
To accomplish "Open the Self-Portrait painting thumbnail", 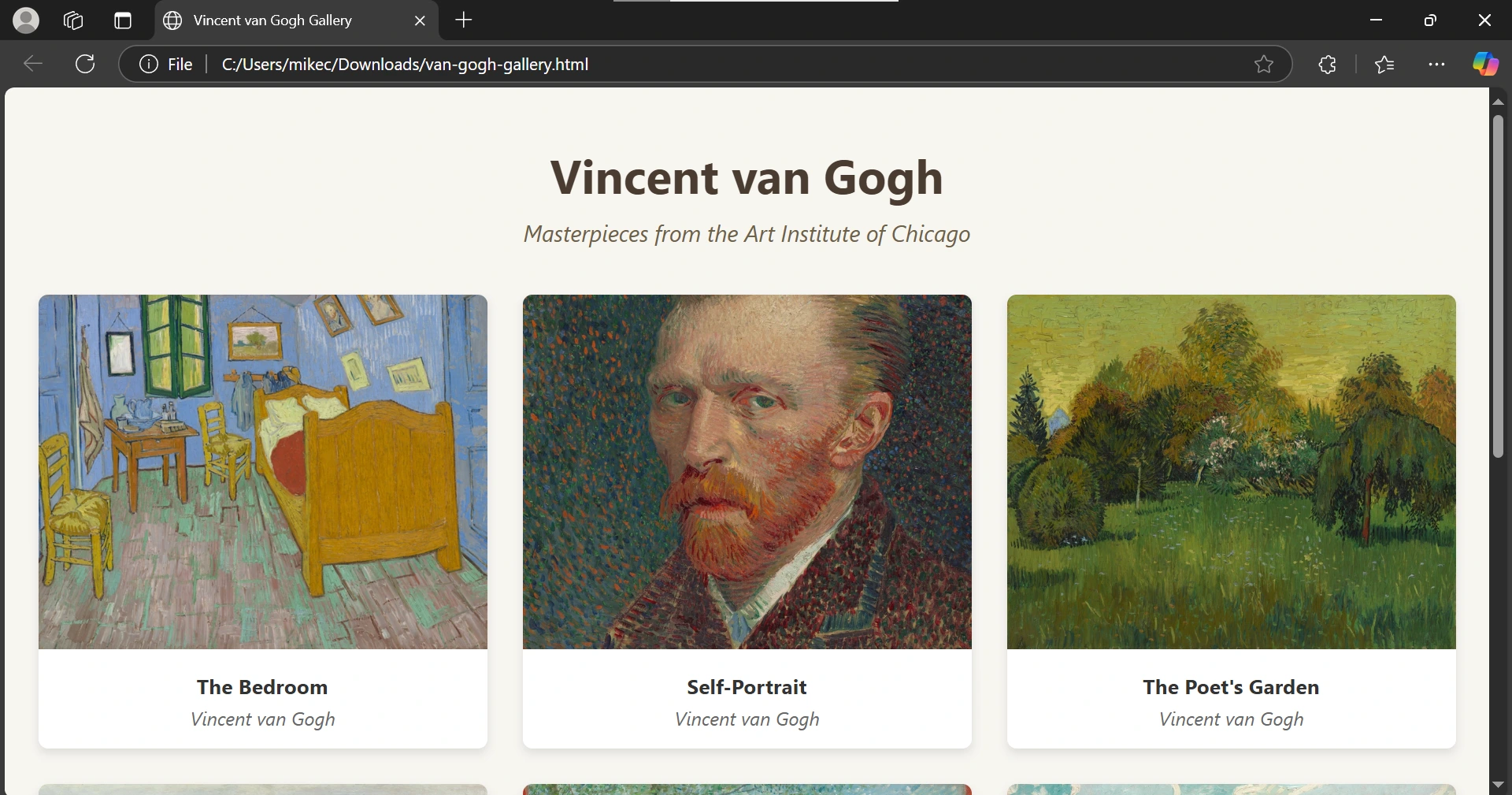I will pyautogui.click(x=747, y=472).
